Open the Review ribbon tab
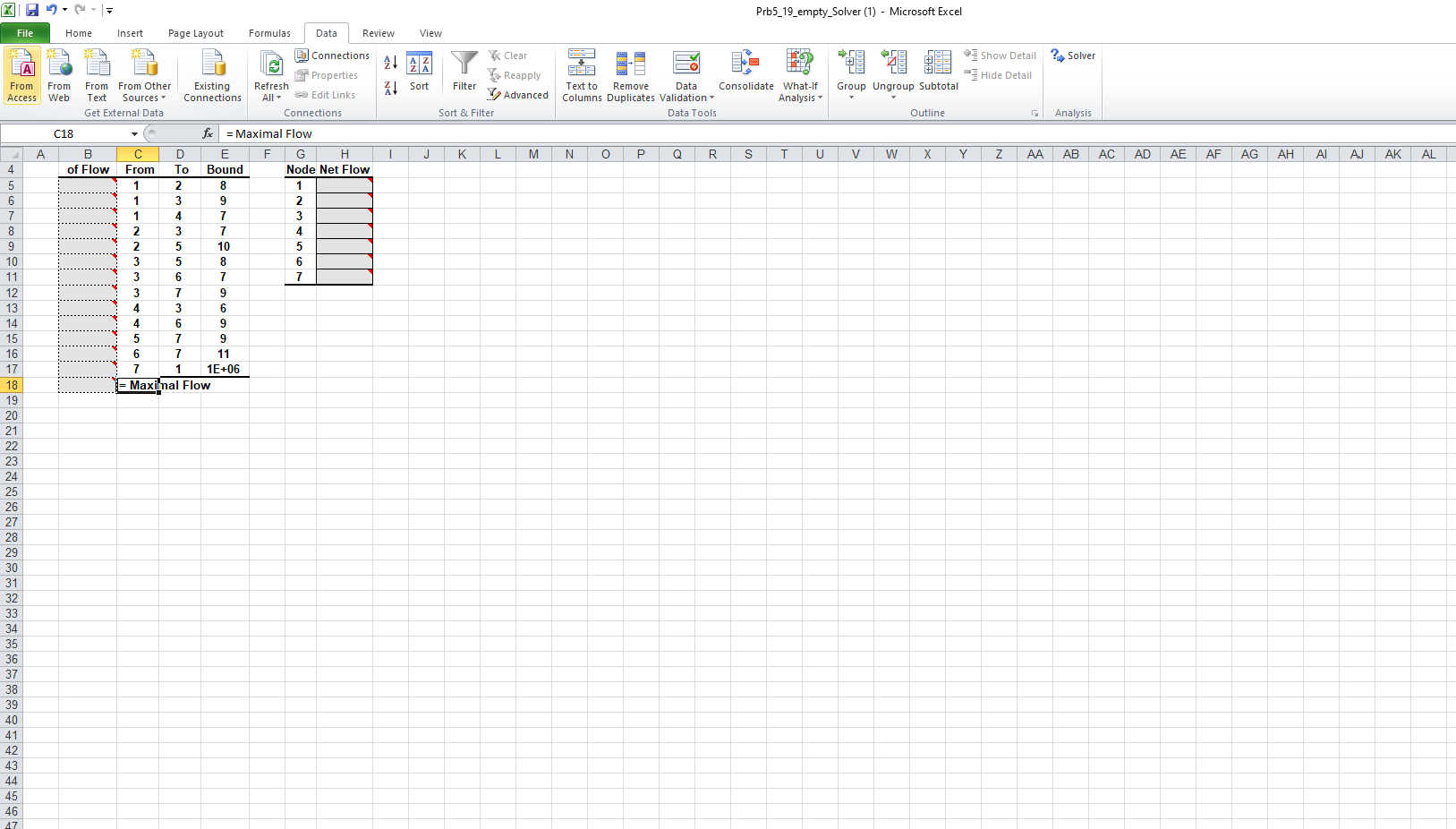 (x=378, y=33)
